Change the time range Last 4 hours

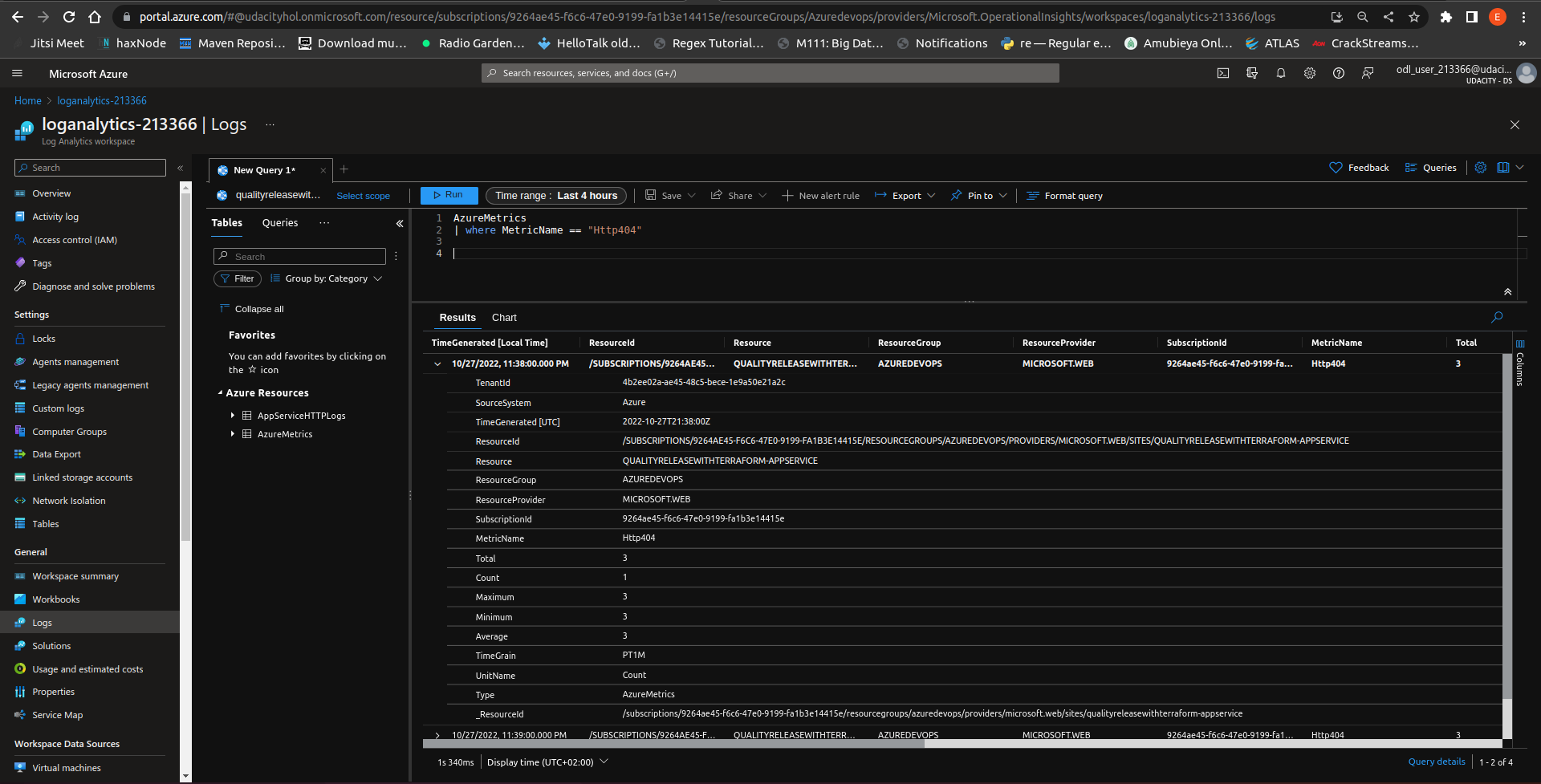556,196
